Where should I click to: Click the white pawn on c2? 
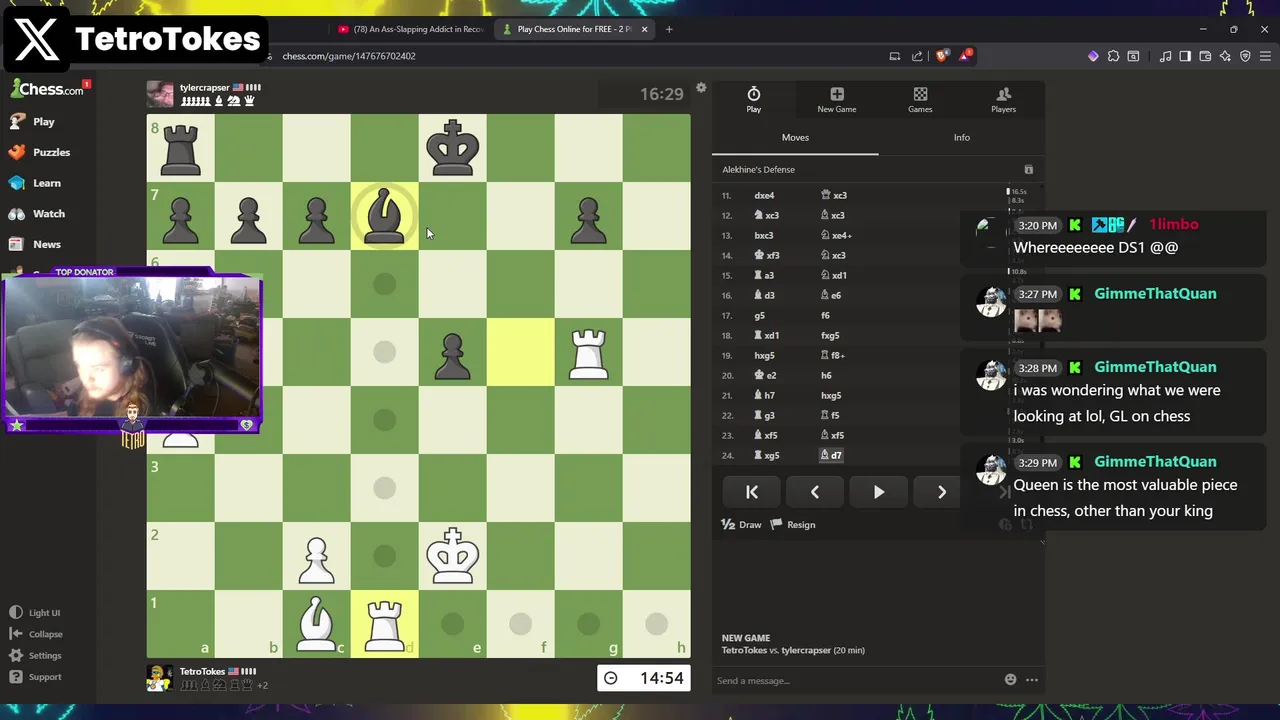(316, 556)
